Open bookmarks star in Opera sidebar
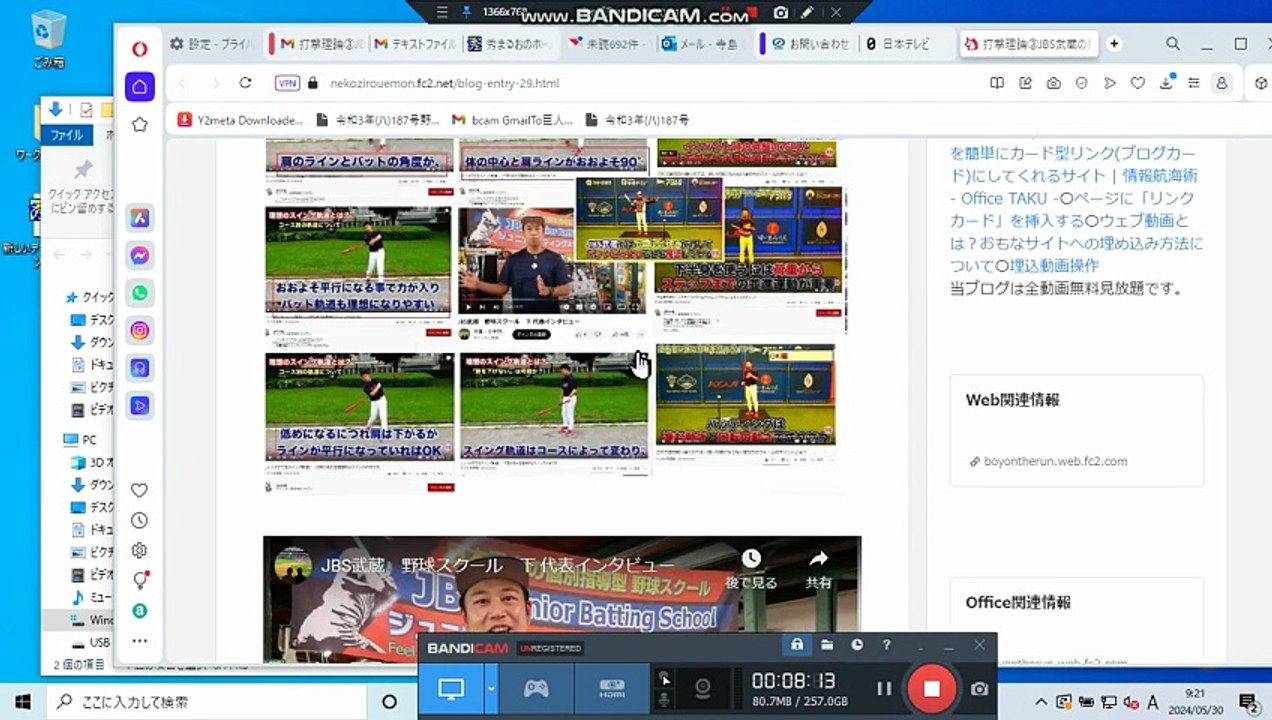The image size is (1272, 720). click(139, 125)
